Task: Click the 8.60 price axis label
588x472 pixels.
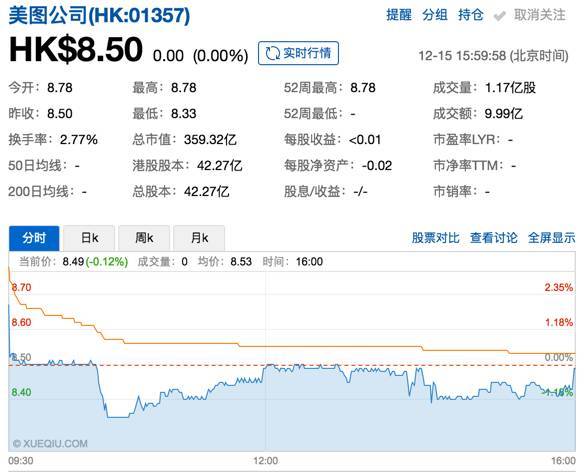Action: click(x=21, y=322)
